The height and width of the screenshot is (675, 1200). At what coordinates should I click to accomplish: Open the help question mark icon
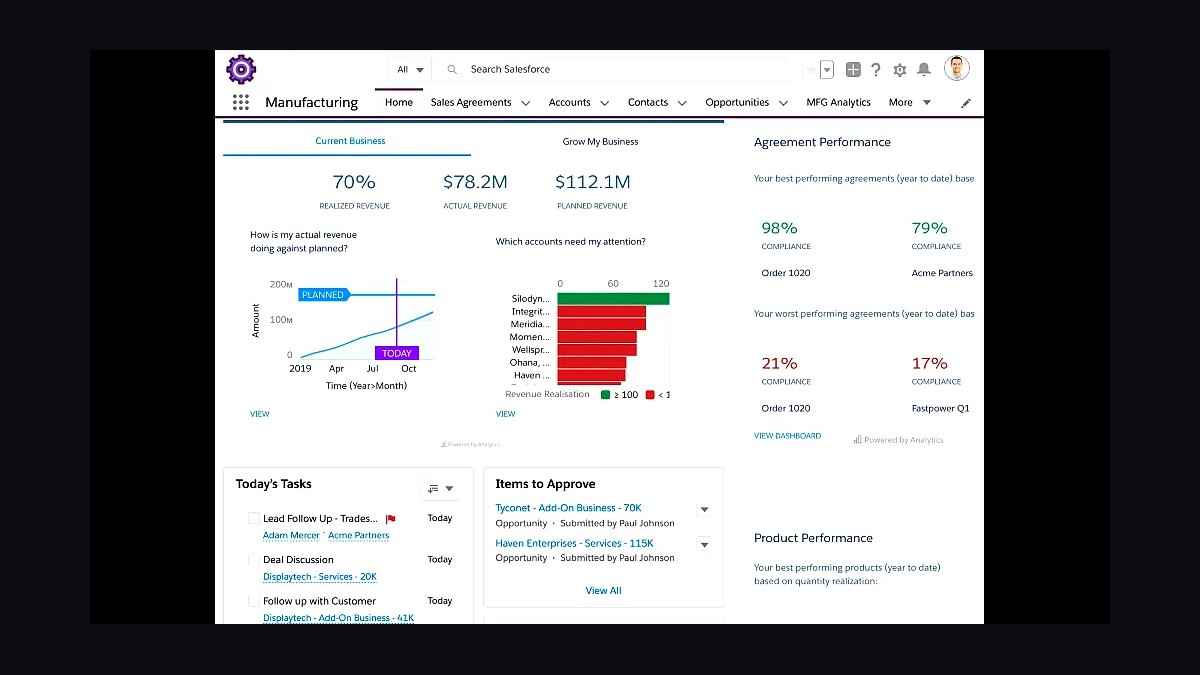tap(876, 69)
